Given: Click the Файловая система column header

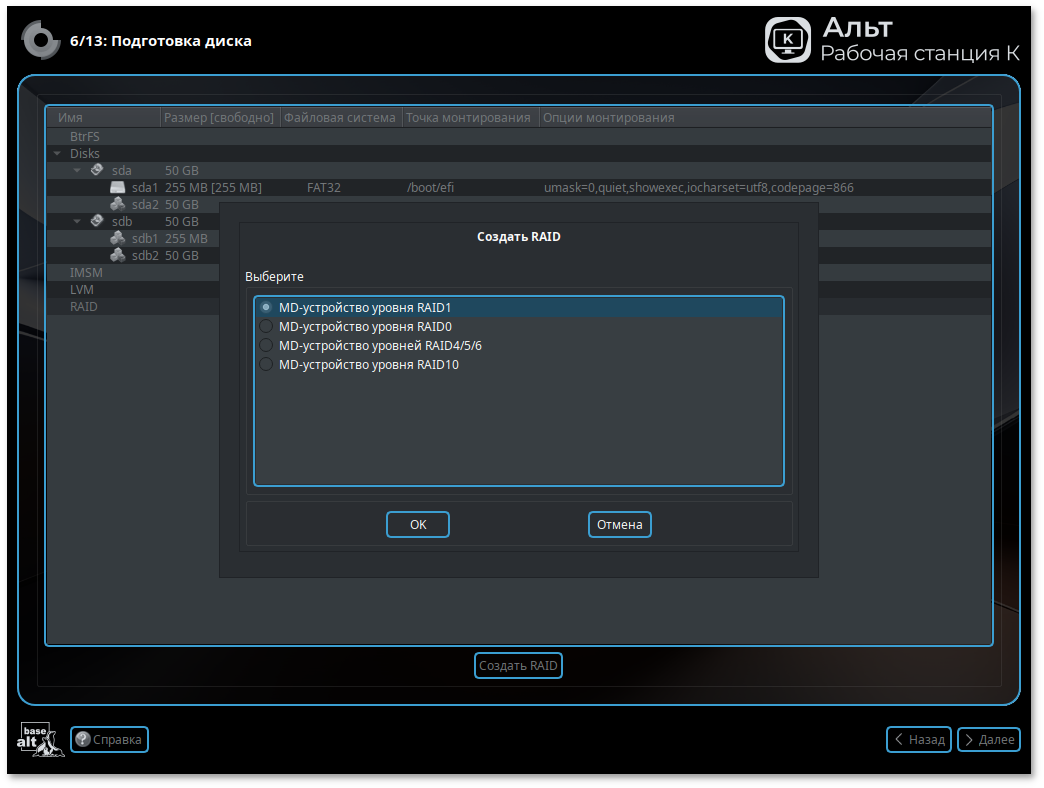Looking at the screenshot, I should click(340, 118).
